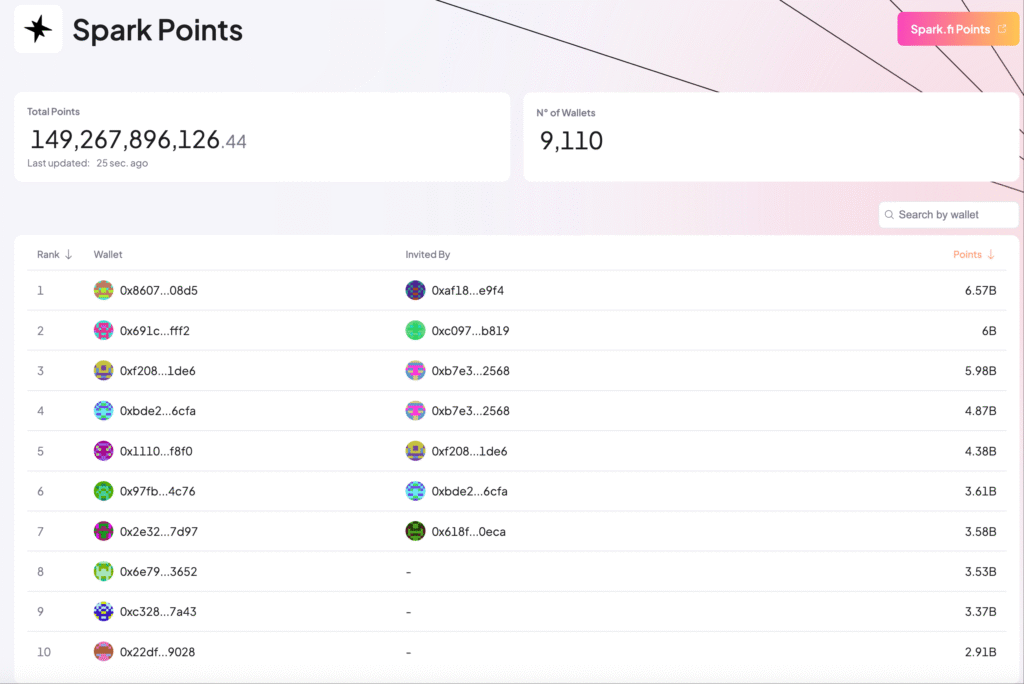Focus the Search by wallet field
Screen dimensions: 1024x684
point(948,214)
